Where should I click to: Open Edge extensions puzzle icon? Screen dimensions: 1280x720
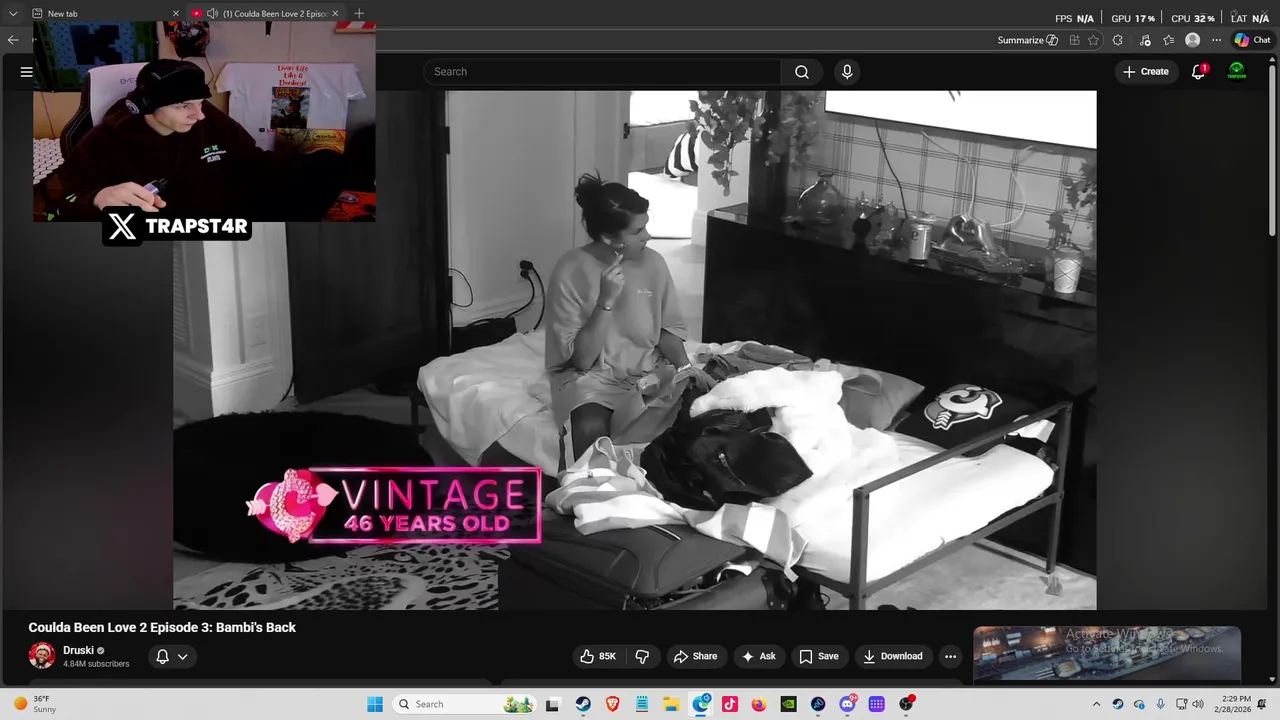click(1117, 40)
